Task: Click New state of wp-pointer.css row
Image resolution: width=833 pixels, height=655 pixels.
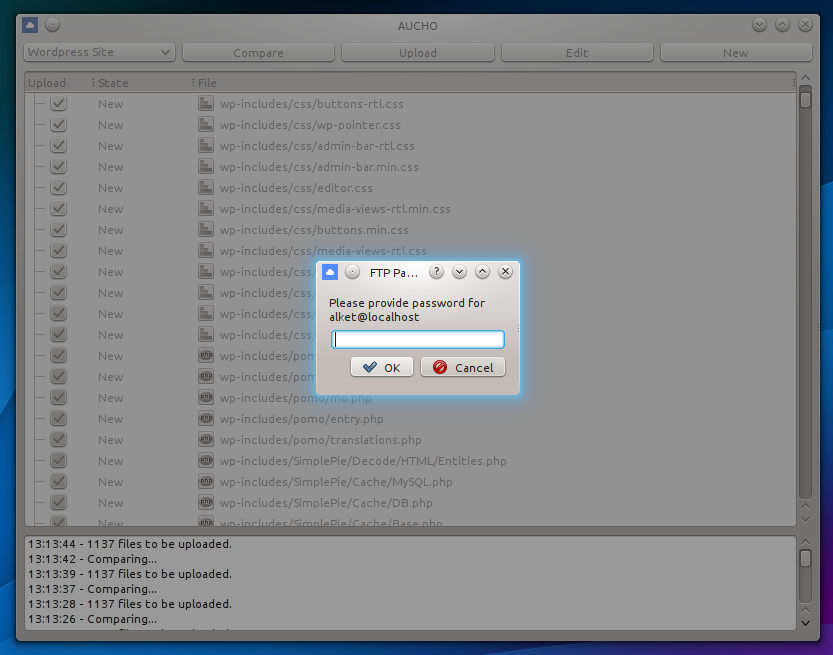Action: click(110, 125)
